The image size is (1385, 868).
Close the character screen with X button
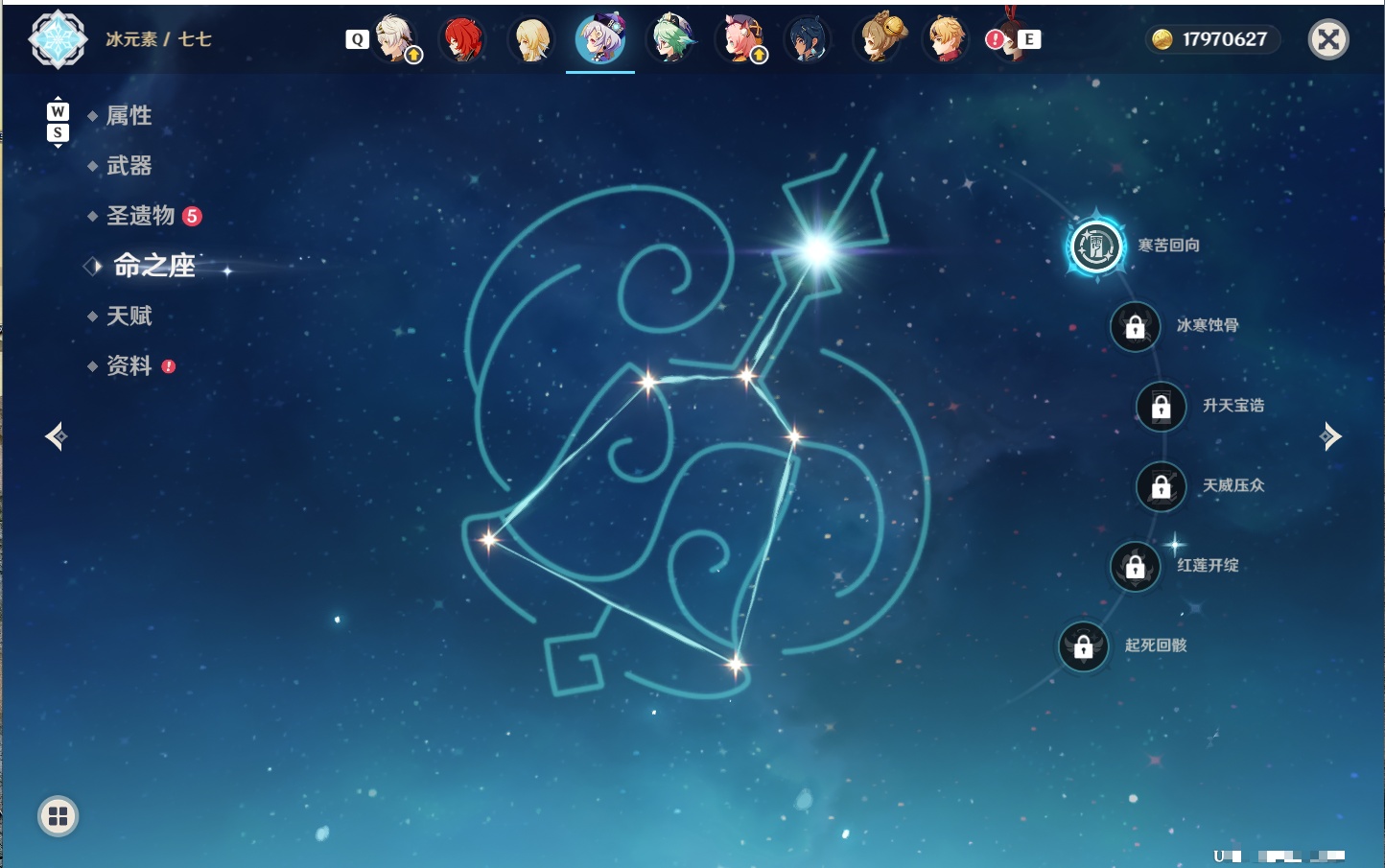pyautogui.click(x=1328, y=39)
